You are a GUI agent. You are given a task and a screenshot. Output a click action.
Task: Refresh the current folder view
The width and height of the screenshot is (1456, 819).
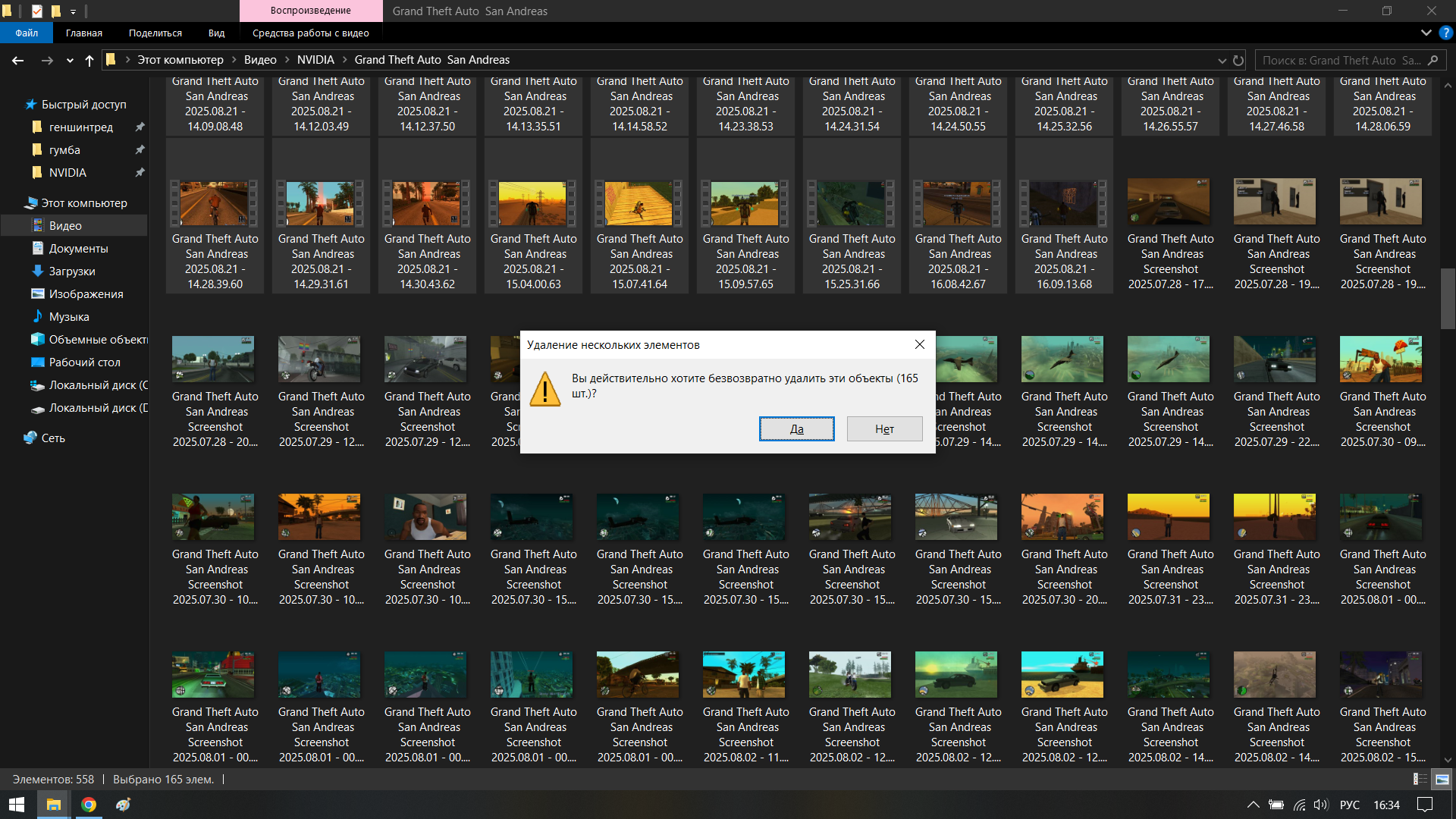click(x=1238, y=60)
